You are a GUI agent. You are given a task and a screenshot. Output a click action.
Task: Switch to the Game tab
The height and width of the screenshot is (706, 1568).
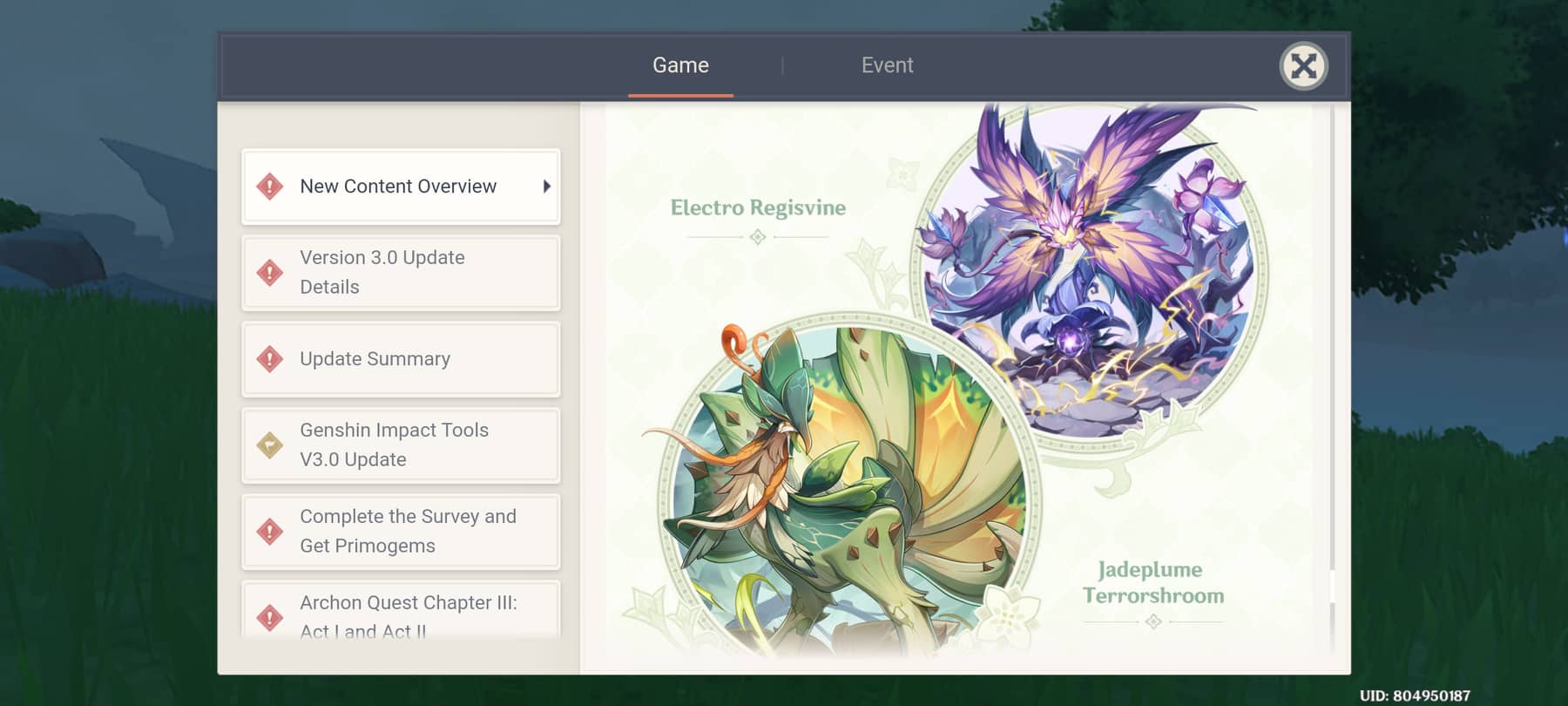[680, 65]
